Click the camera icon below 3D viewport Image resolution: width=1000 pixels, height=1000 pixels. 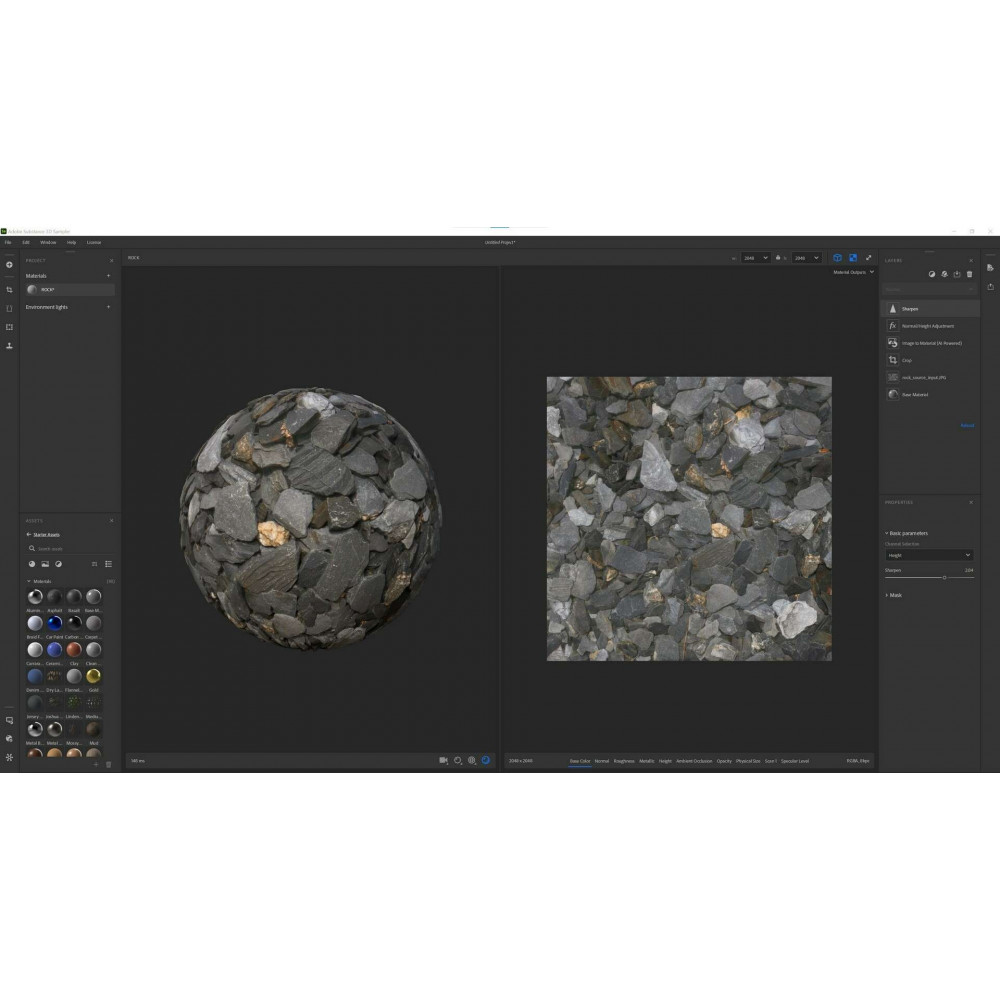(x=444, y=760)
